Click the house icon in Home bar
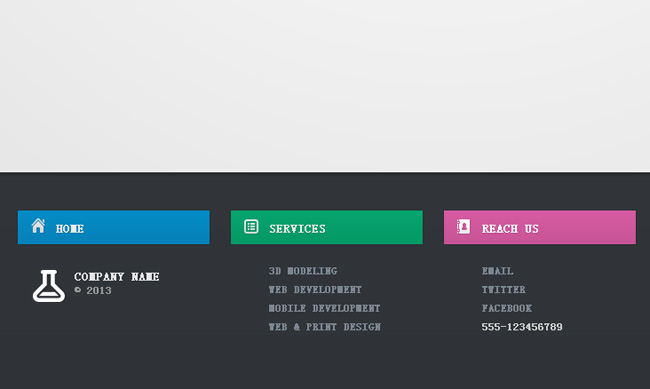The image size is (650, 389). click(x=38, y=226)
